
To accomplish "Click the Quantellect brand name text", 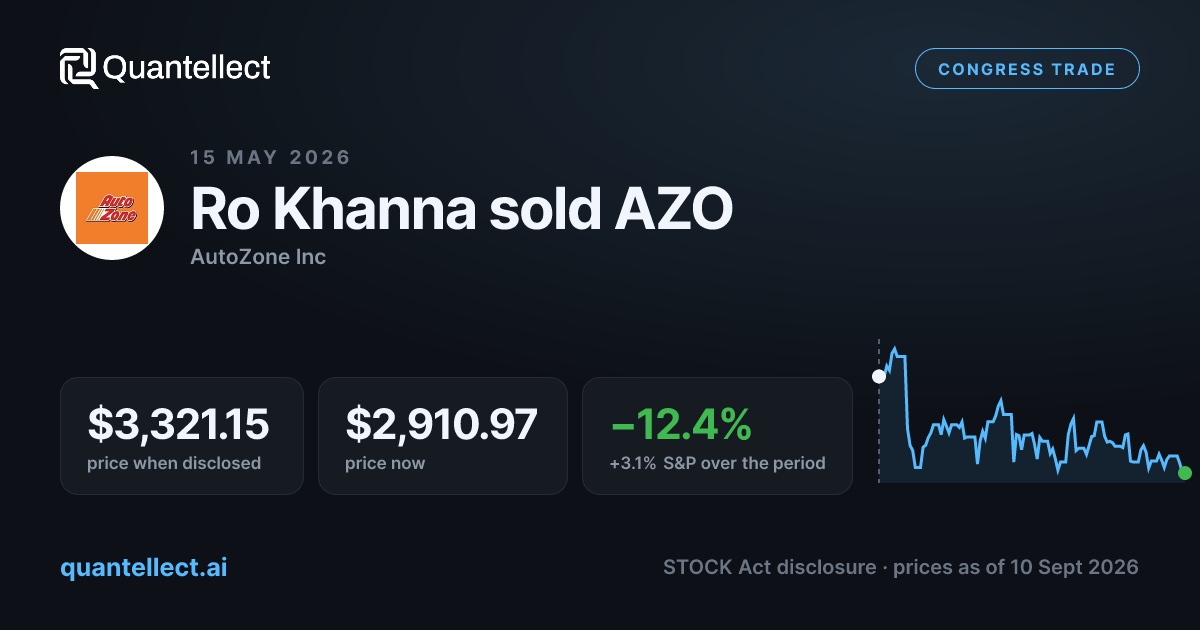I will 187,68.
